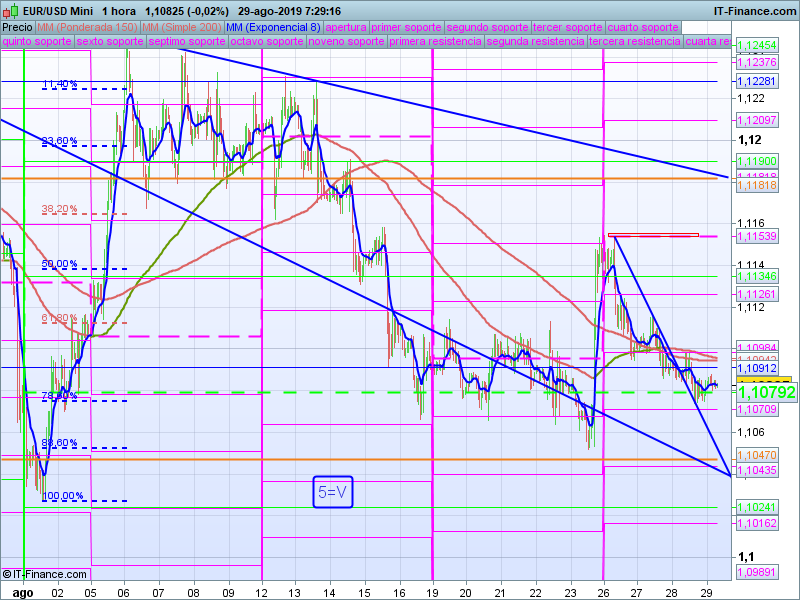The width and height of the screenshot is (800, 600).
Task: Toggle the 'MM (Simple 200)' indicator label
Action: coord(181,27)
